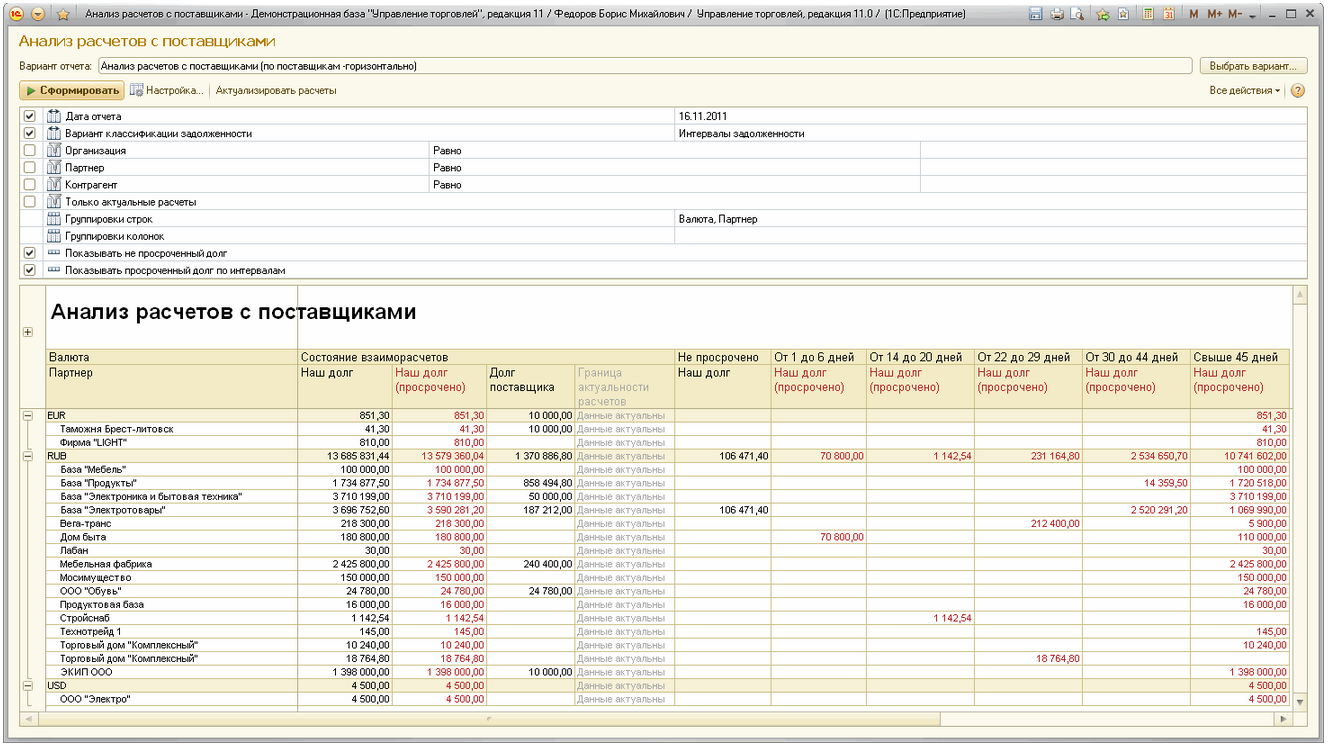
Task: Click the icon beside 'Дата отчета'
Action: click(x=54, y=117)
